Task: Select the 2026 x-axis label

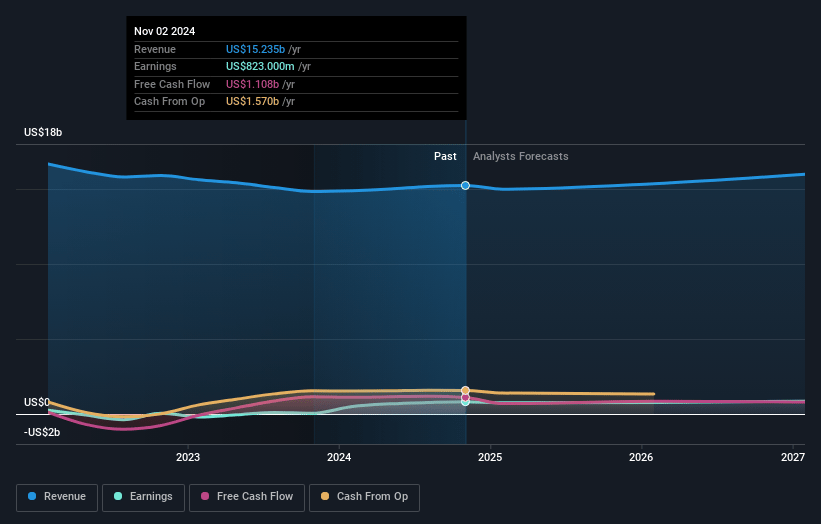Action: tap(641, 457)
